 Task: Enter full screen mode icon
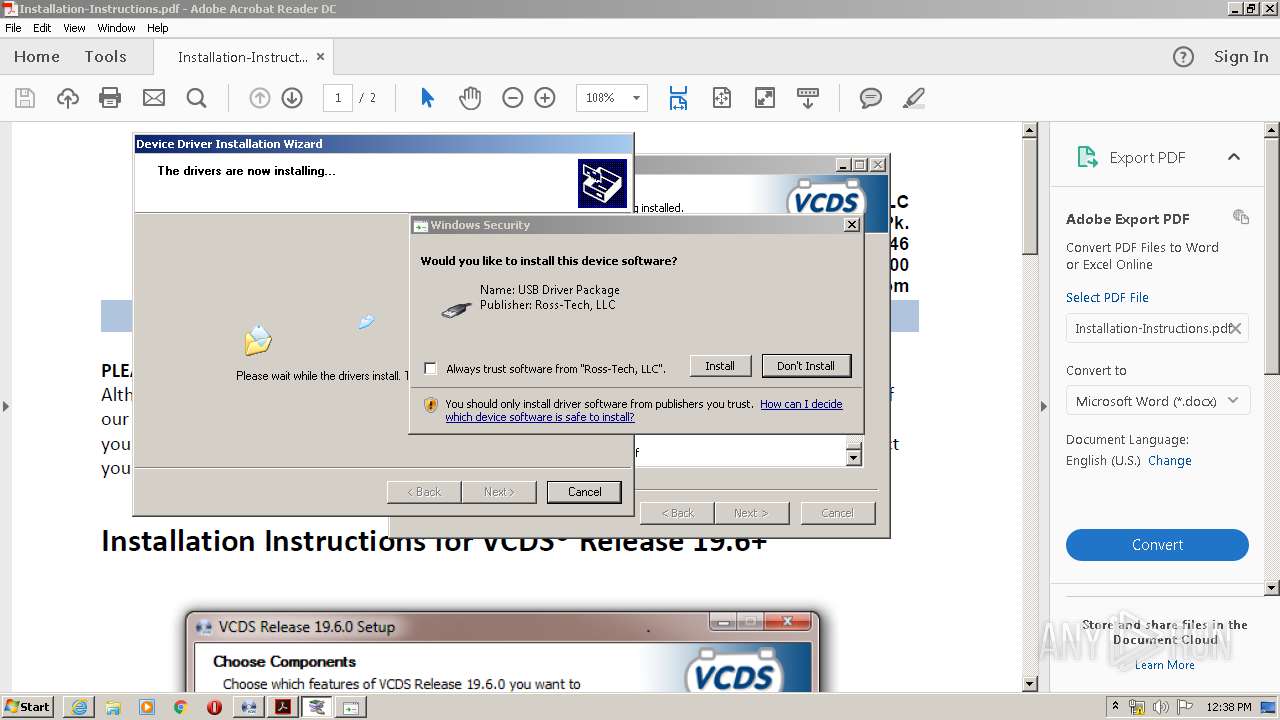point(764,98)
